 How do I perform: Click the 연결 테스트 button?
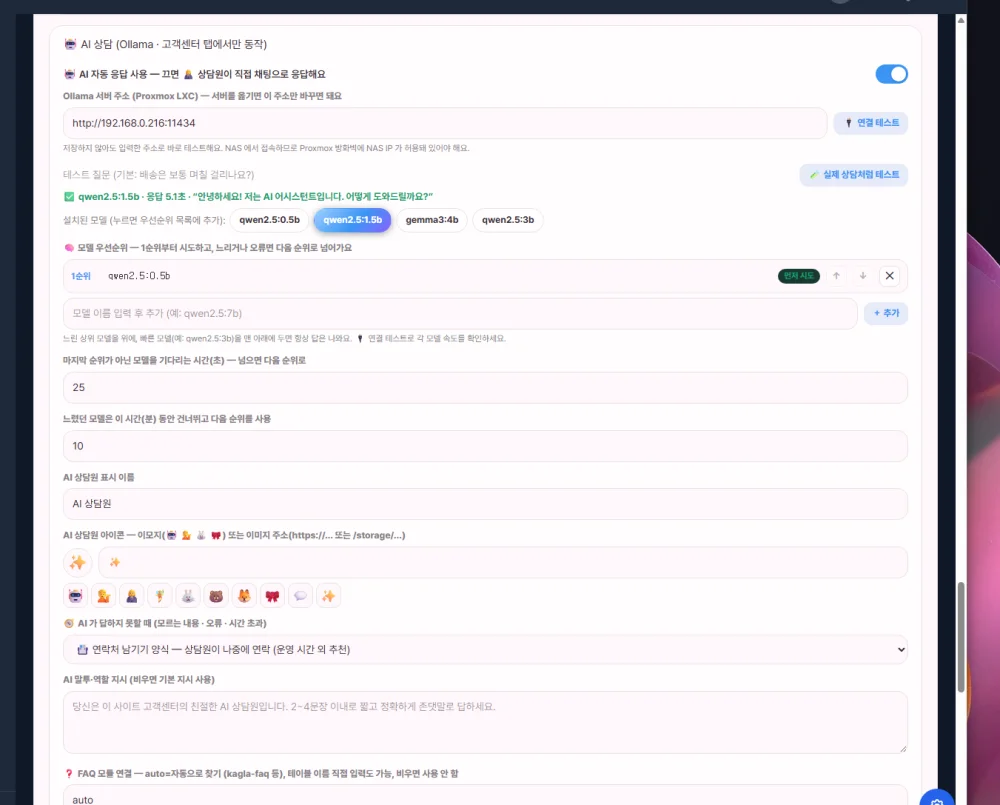click(871, 123)
